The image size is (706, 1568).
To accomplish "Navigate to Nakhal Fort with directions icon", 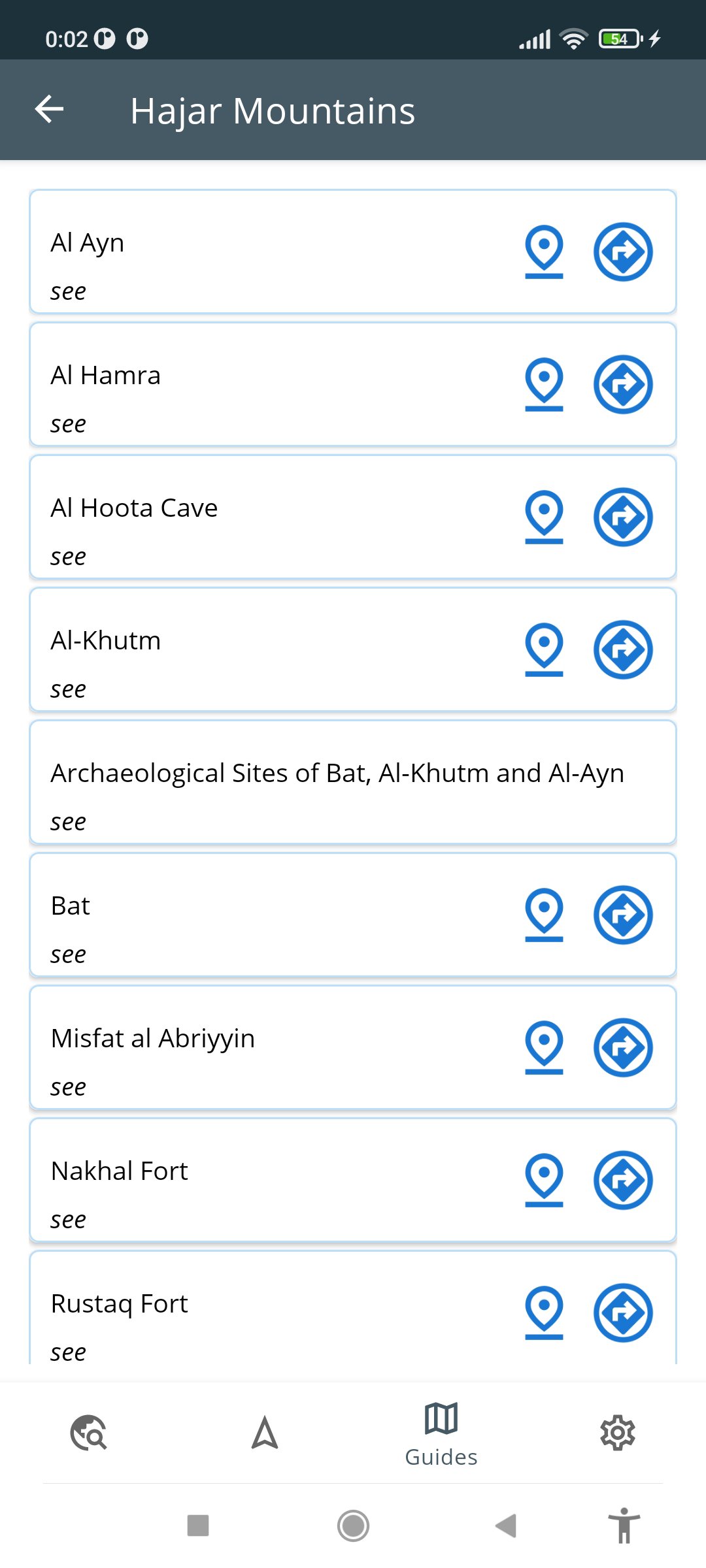I will click(x=623, y=1180).
